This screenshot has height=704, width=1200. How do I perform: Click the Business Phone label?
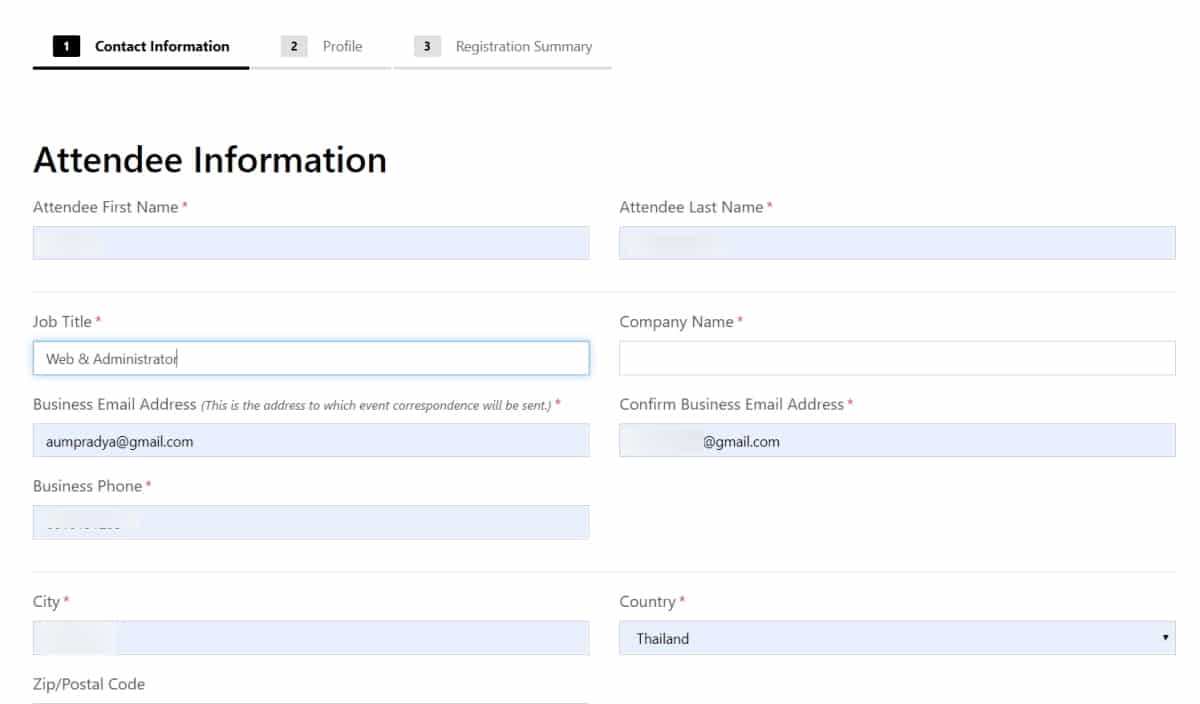tap(87, 486)
